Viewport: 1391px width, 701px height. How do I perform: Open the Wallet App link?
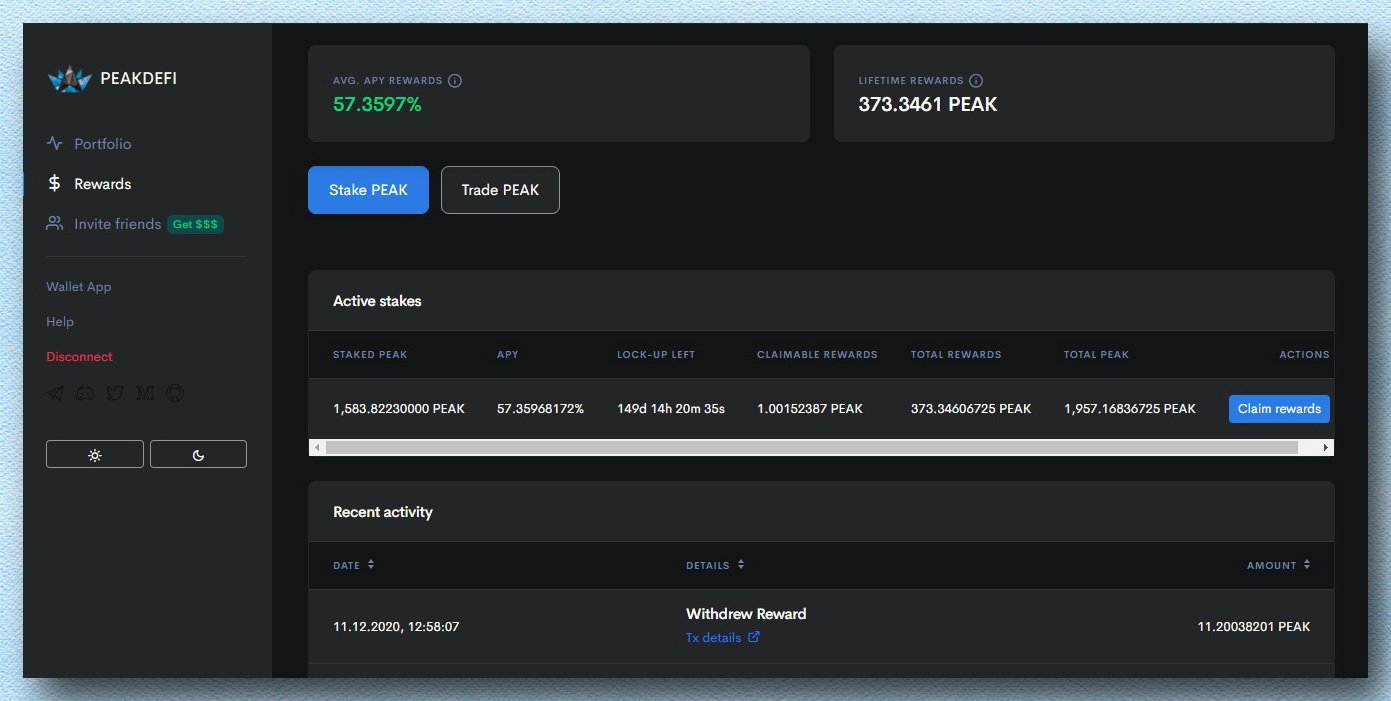coord(79,287)
